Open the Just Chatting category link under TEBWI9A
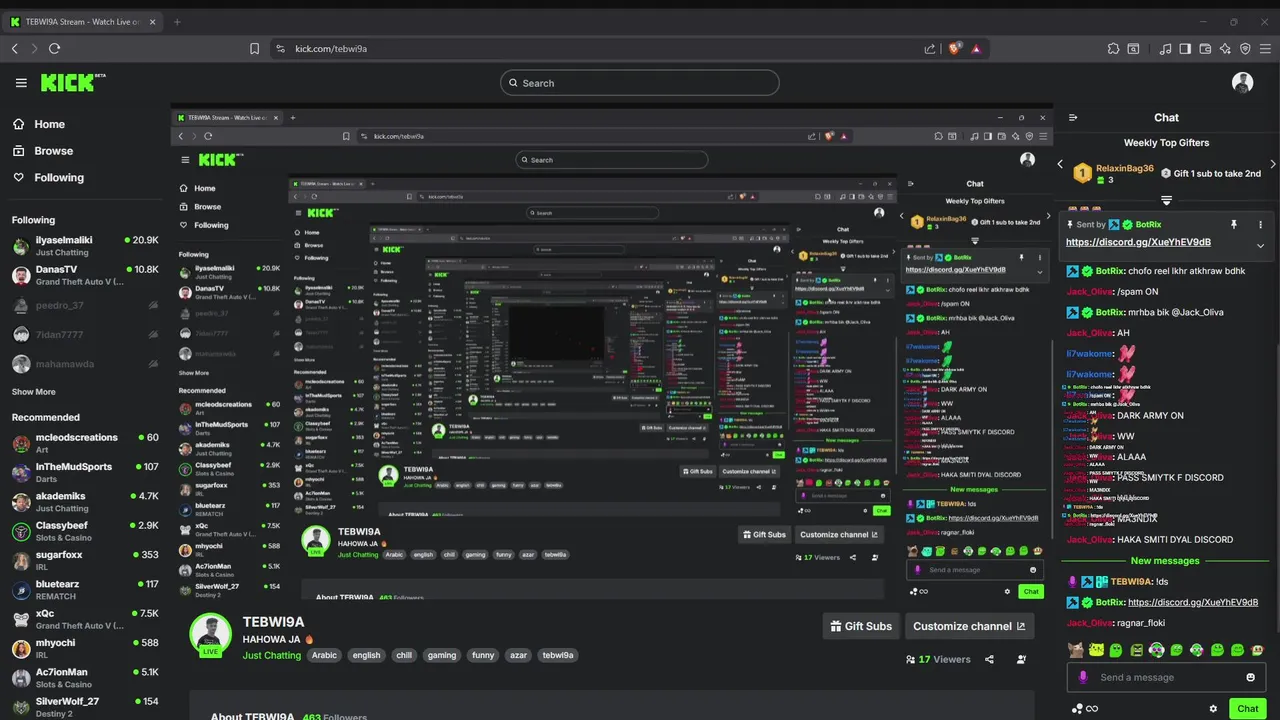This screenshot has width=1280, height=720. tap(271, 655)
